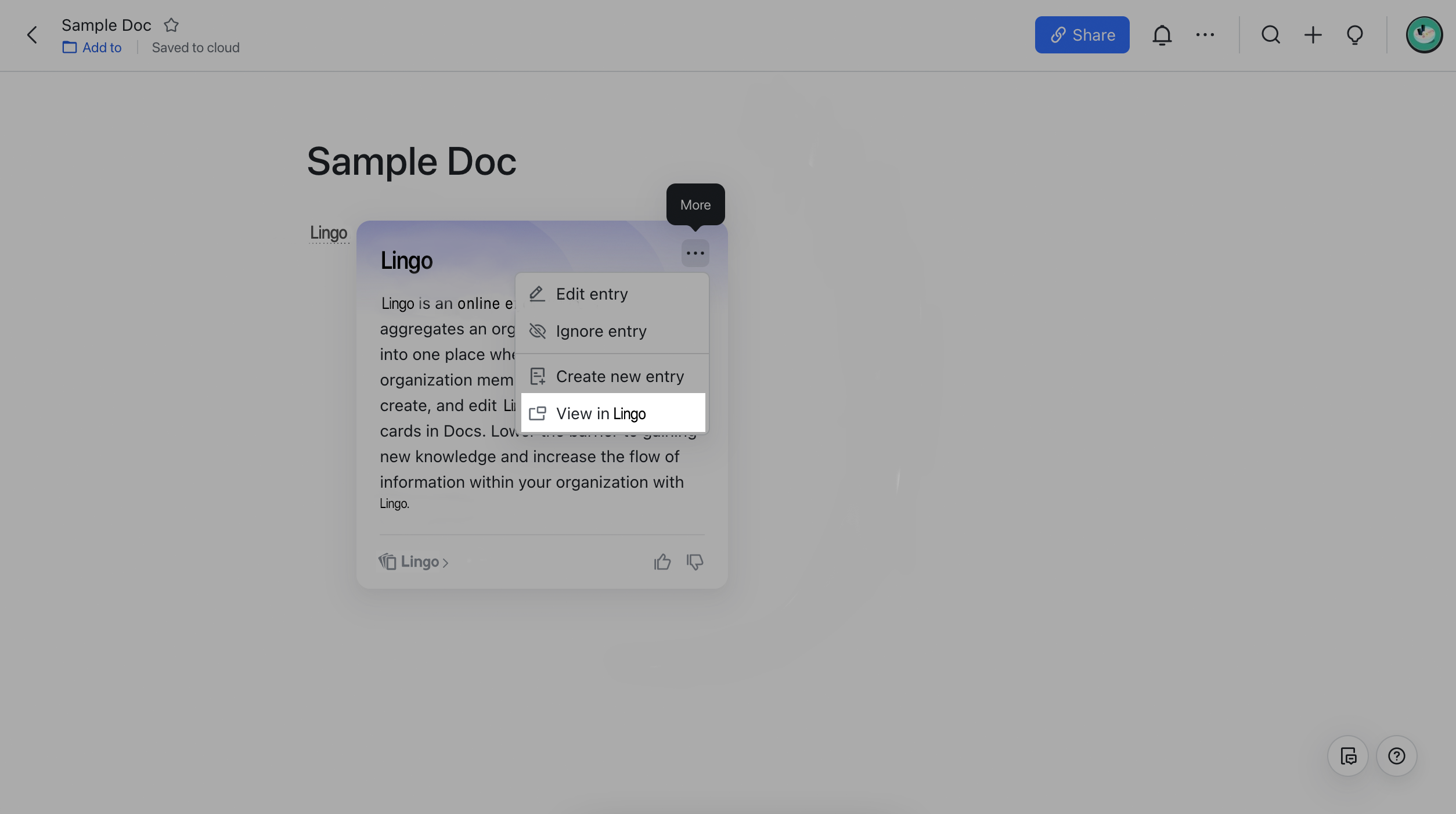
Task: Select Edit entry from the menu
Action: (x=592, y=294)
